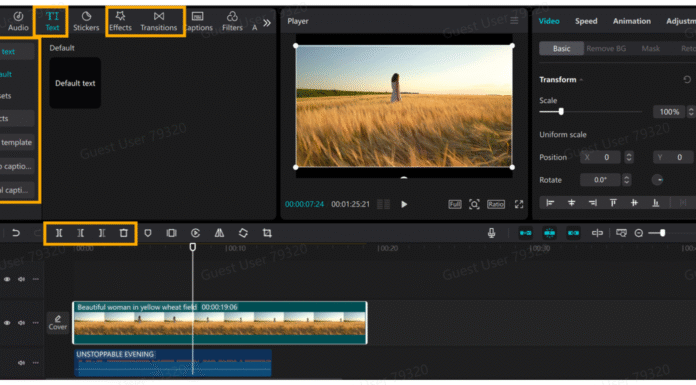Click the Ratio button in the Player
Screen dimensions: 696x385
click(x=495, y=204)
